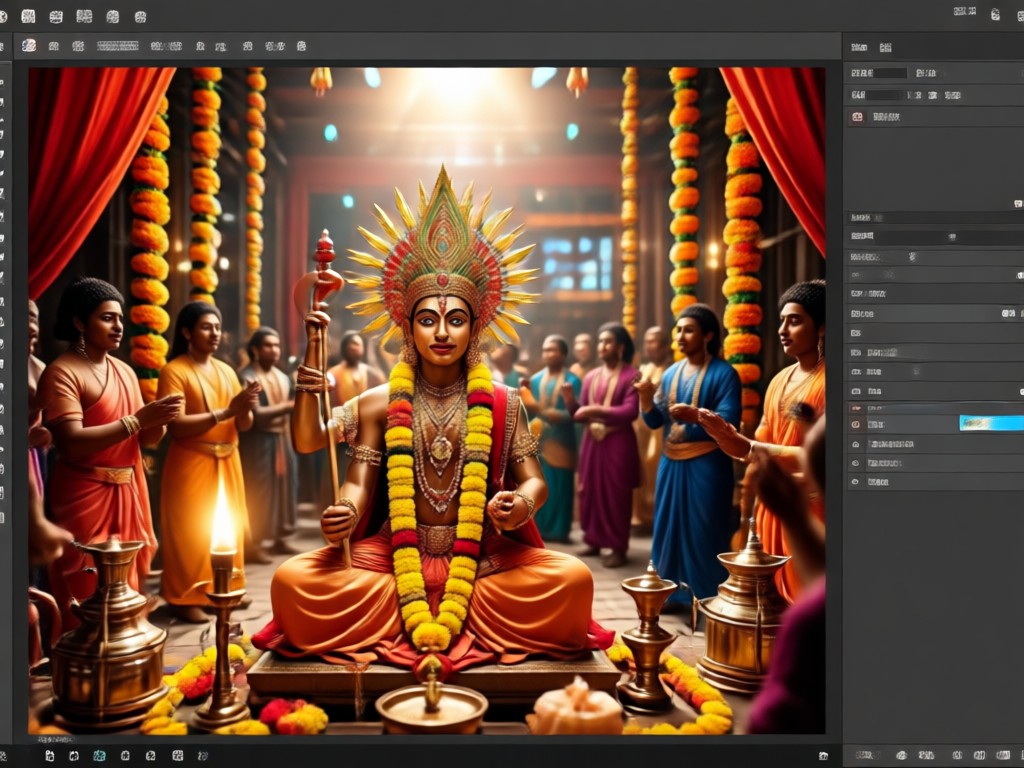The height and width of the screenshot is (768, 1024).
Task: Click the first icon in the bottom-left status bar
Action: tap(50, 756)
